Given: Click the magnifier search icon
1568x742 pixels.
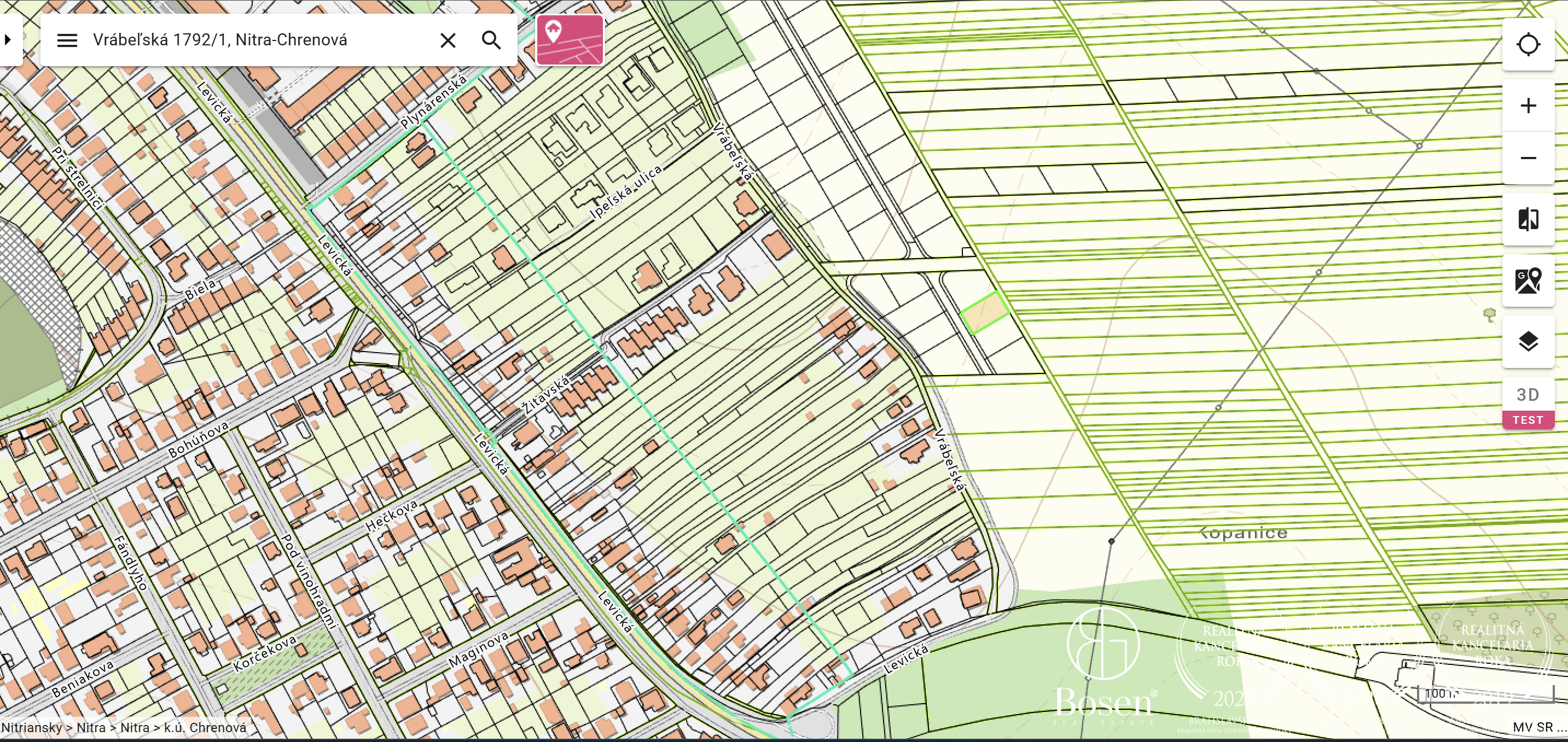Looking at the screenshot, I should coord(491,40).
